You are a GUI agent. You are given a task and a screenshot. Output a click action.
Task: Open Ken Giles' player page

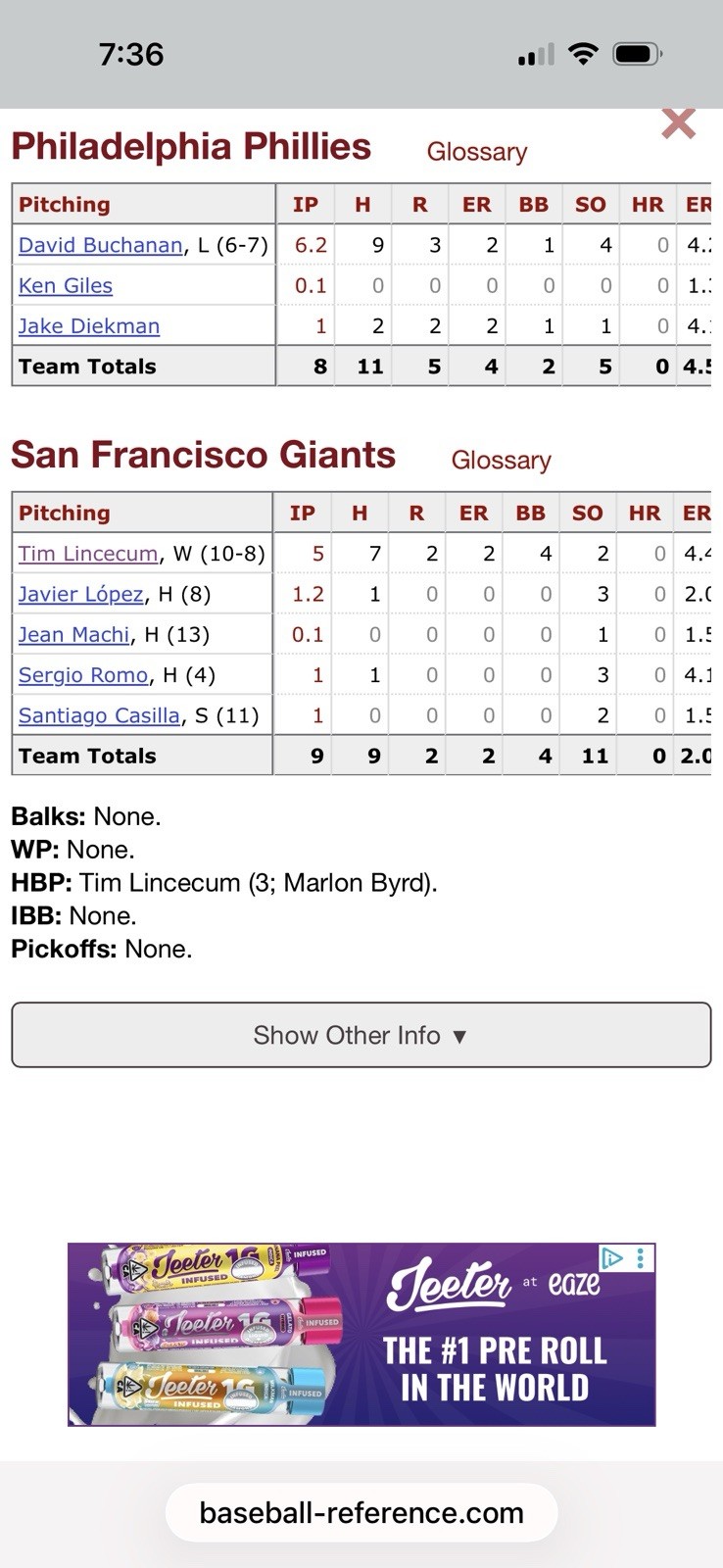66,285
